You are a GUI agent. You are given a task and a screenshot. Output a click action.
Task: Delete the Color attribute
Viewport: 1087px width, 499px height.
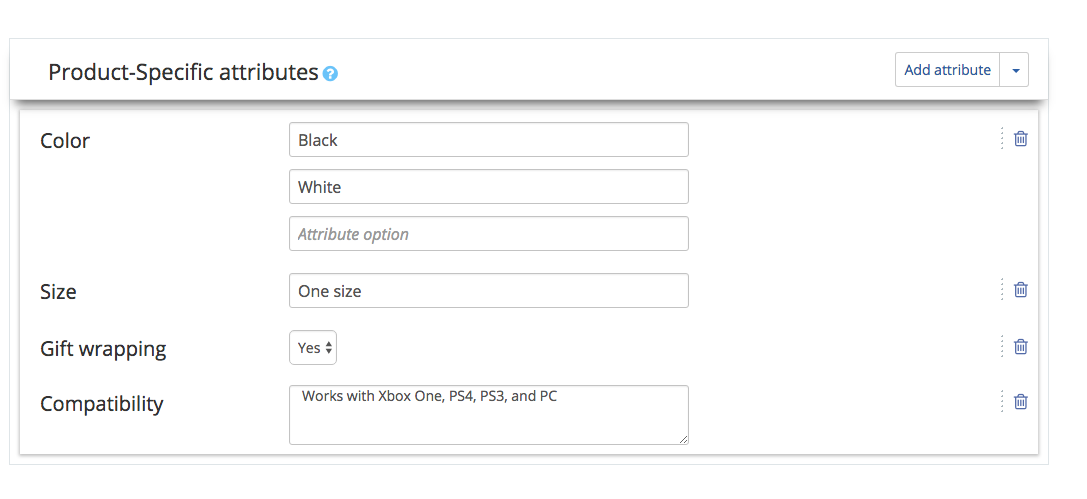(x=1020, y=139)
